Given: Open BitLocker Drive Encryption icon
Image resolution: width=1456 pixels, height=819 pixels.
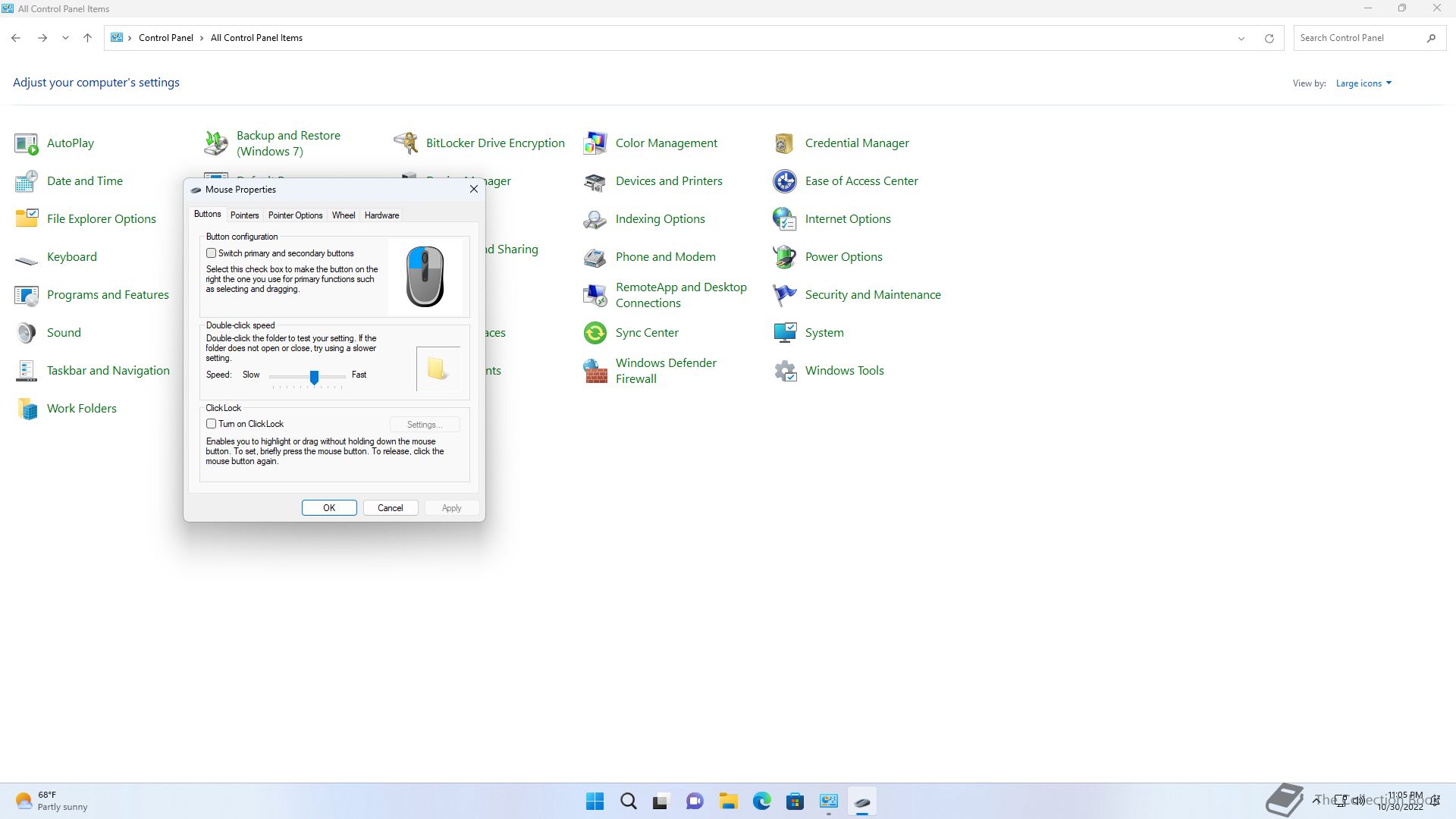Looking at the screenshot, I should click(406, 143).
